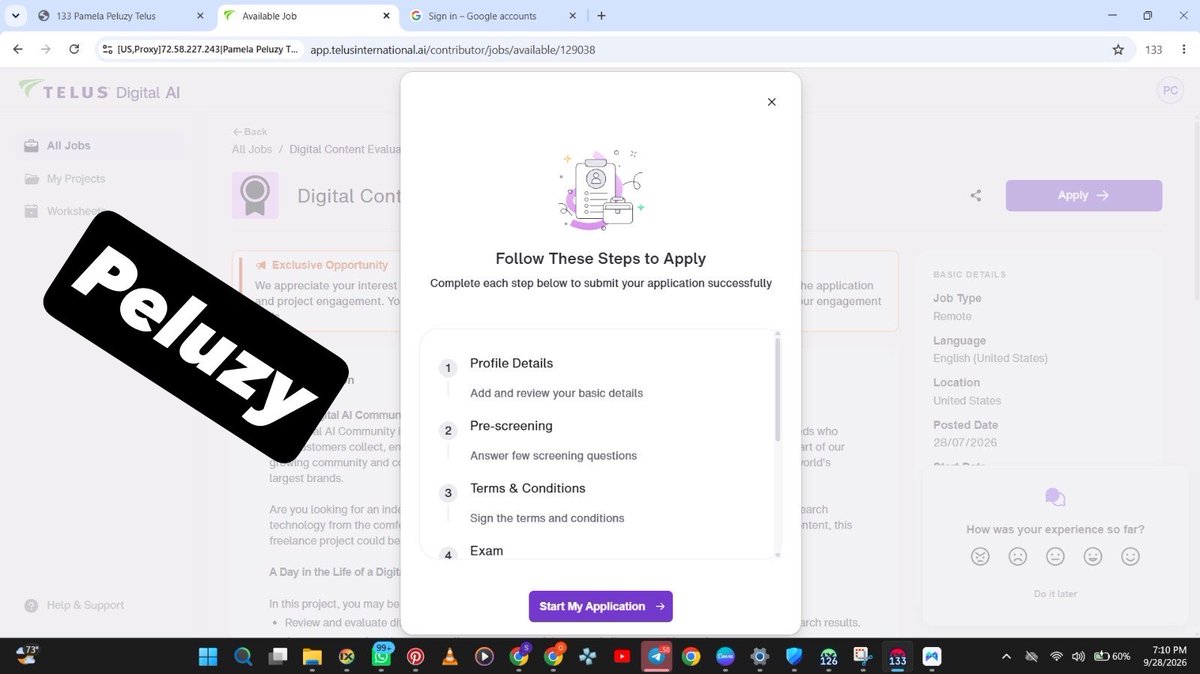This screenshot has height=674, width=1200.
Task: Open Windows Security shield on taskbar
Action: 794,657
